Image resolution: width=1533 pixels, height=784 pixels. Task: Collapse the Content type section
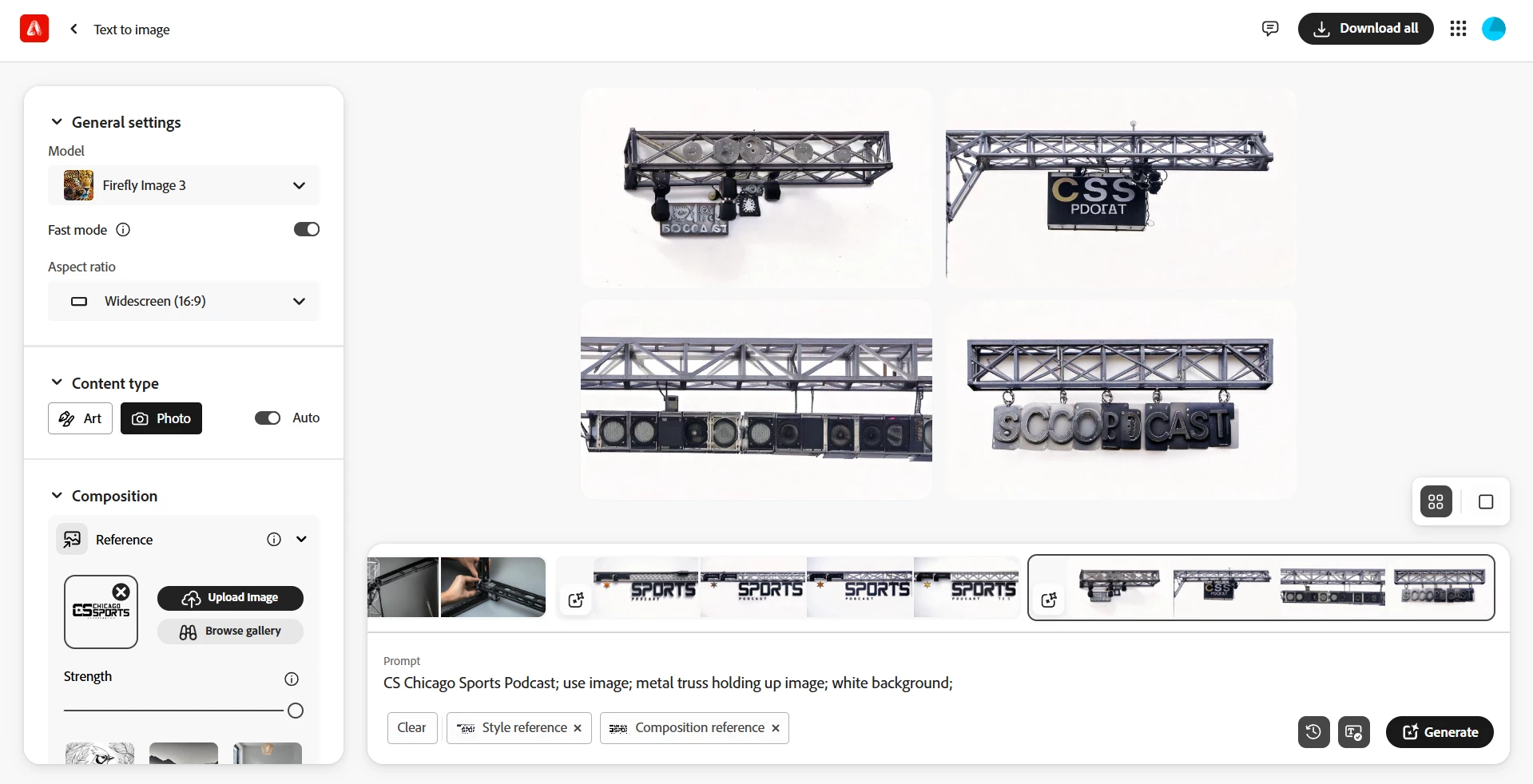(57, 382)
